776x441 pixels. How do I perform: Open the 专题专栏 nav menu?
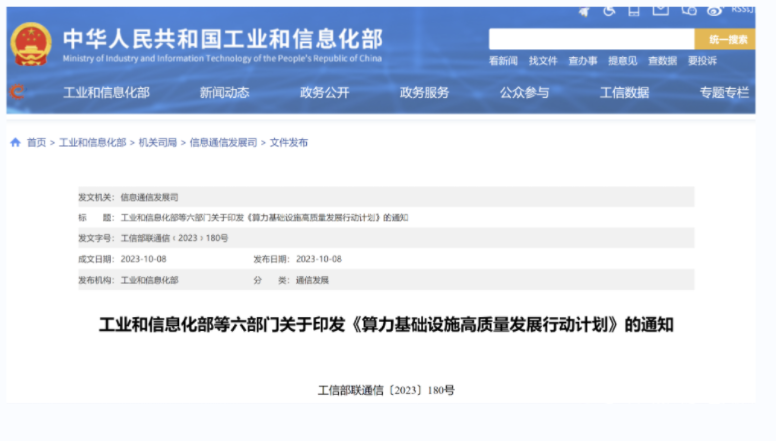tap(724, 93)
